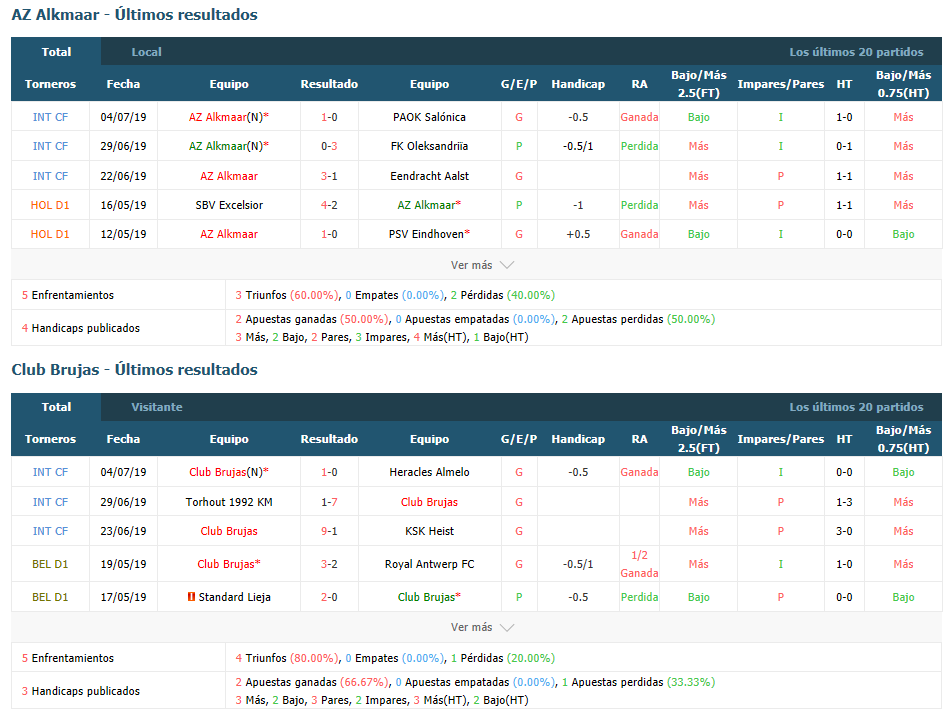Click the 1/2 Ganada handicap outcome

(x=639, y=564)
